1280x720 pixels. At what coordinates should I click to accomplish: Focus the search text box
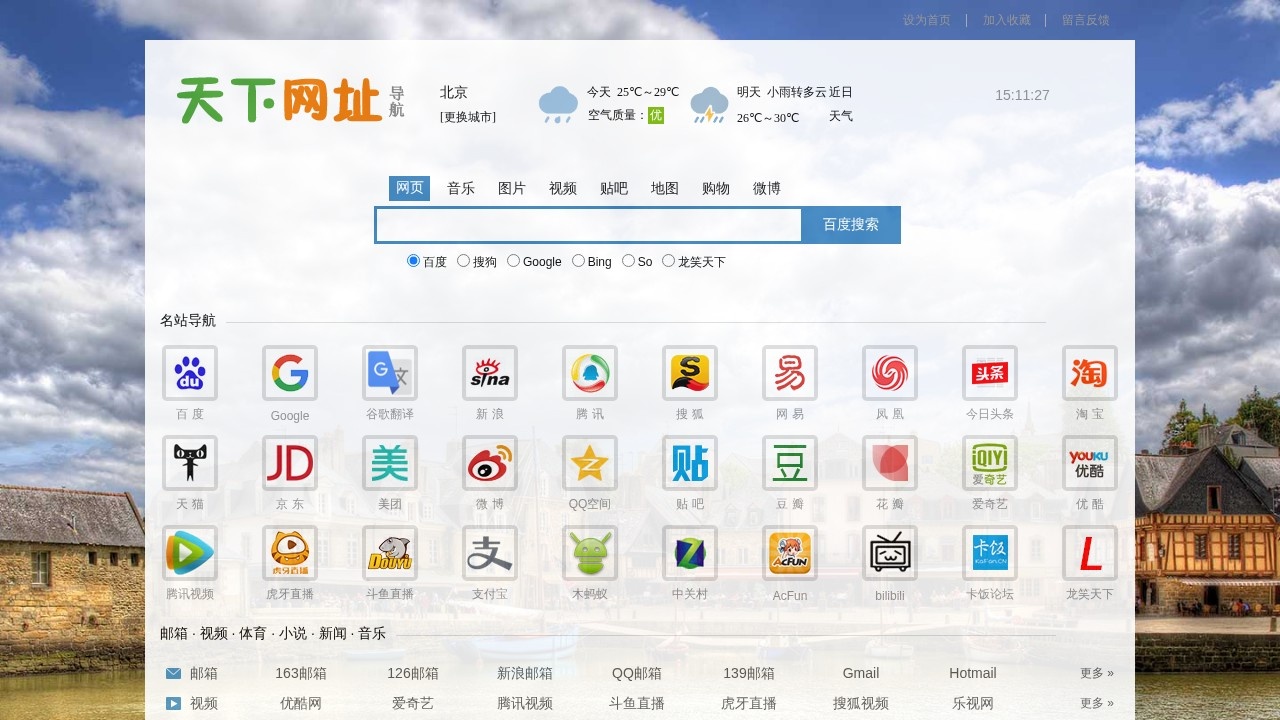click(588, 225)
